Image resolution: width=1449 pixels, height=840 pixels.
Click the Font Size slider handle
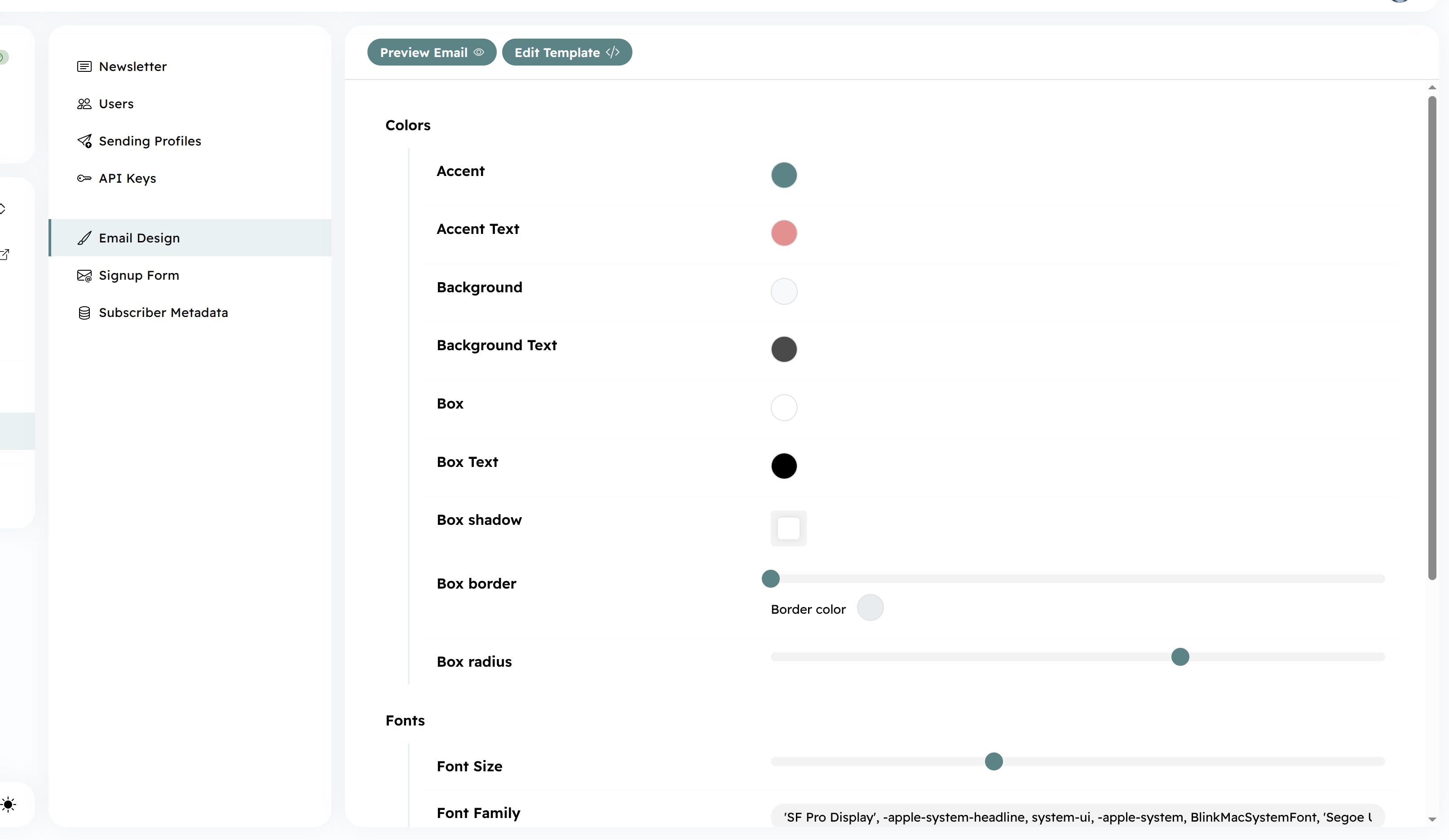pyautogui.click(x=994, y=762)
